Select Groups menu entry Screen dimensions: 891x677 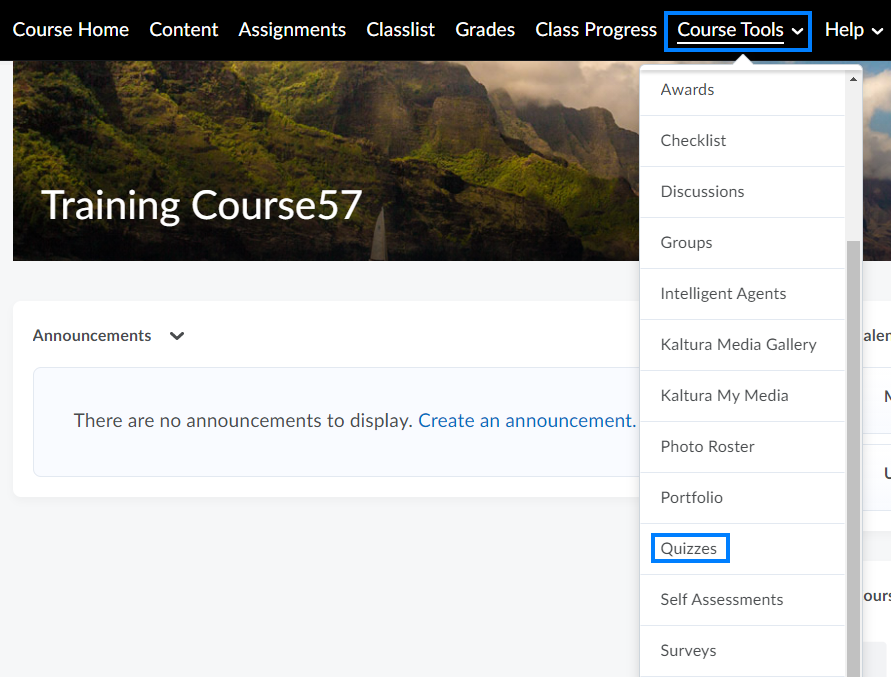click(686, 243)
